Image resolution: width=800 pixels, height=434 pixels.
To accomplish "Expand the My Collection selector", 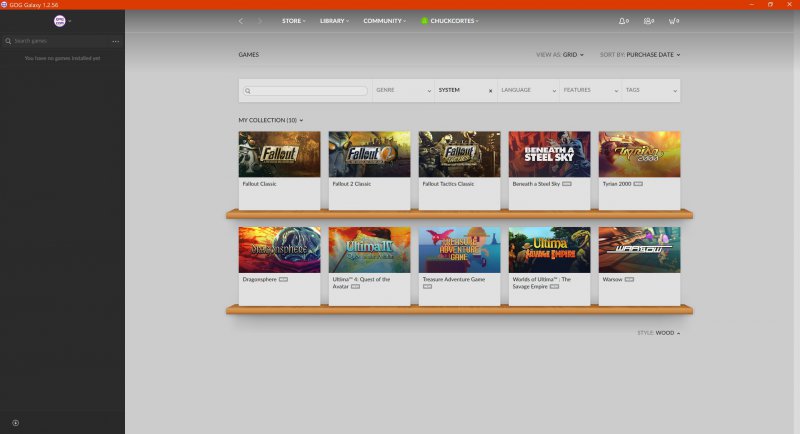I will (270, 120).
